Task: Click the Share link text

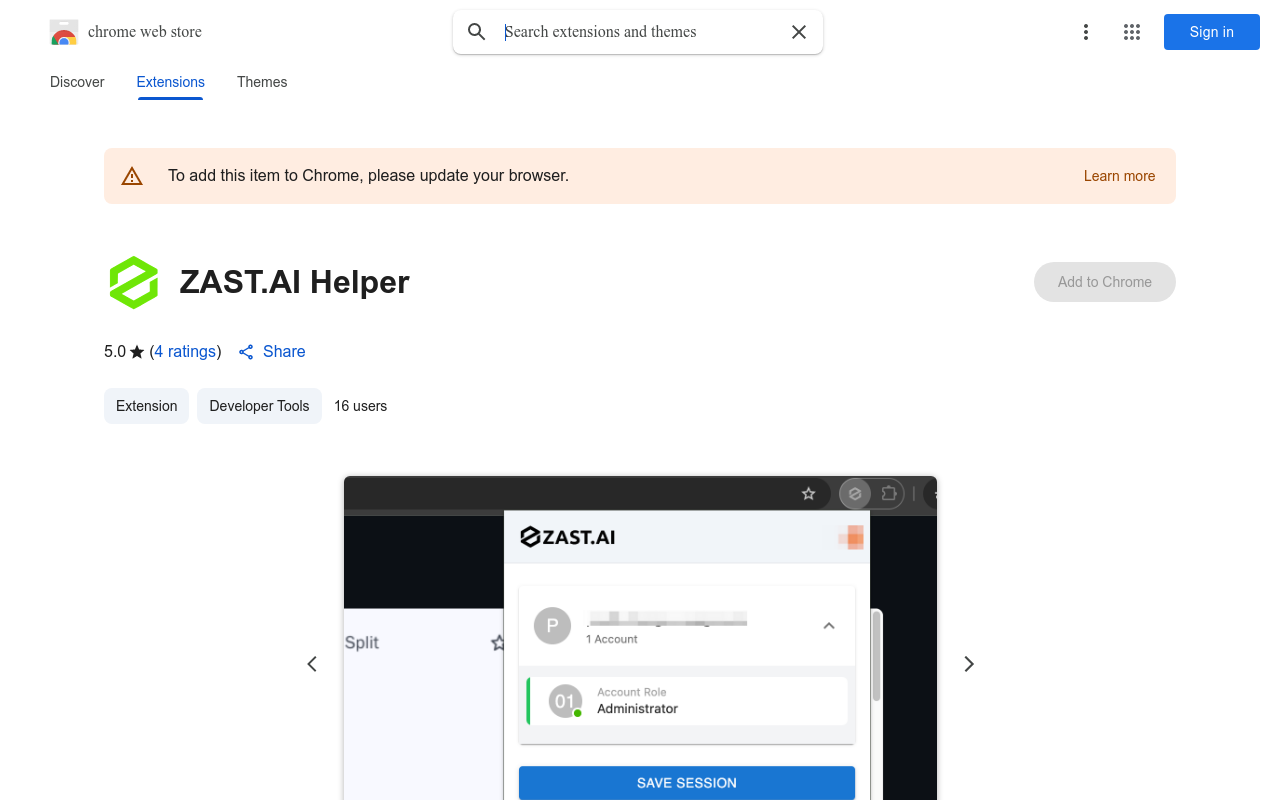Action: tap(284, 352)
